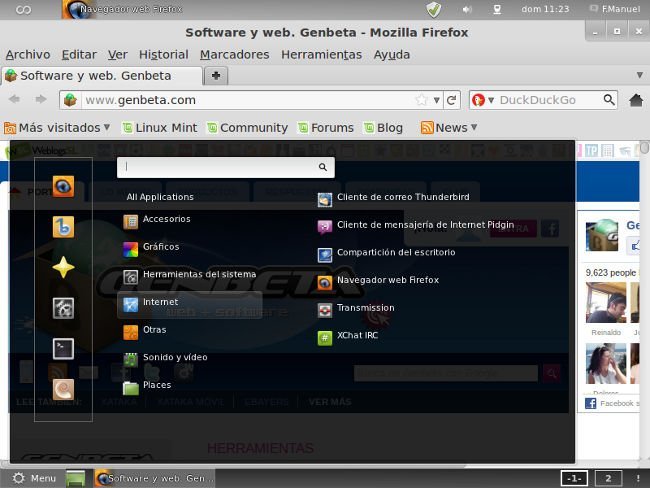Open the Places category
This screenshot has width=650, height=488.
[147, 386]
